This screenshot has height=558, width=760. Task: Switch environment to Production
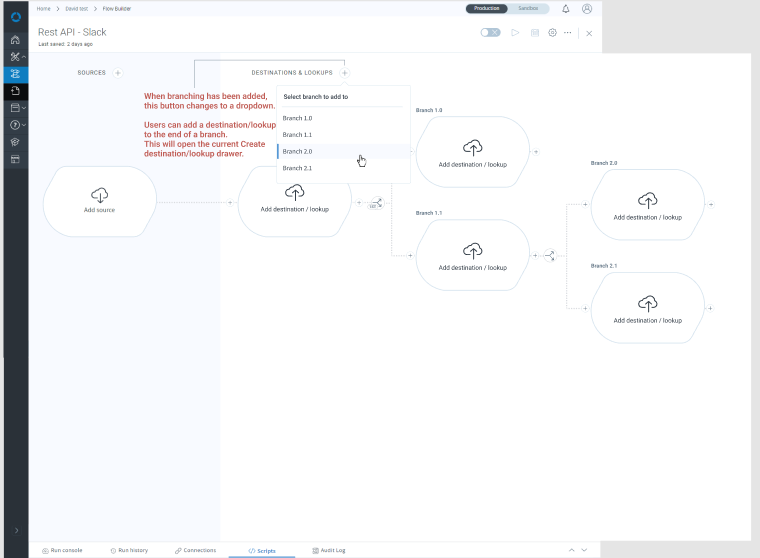(x=487, y=8)
